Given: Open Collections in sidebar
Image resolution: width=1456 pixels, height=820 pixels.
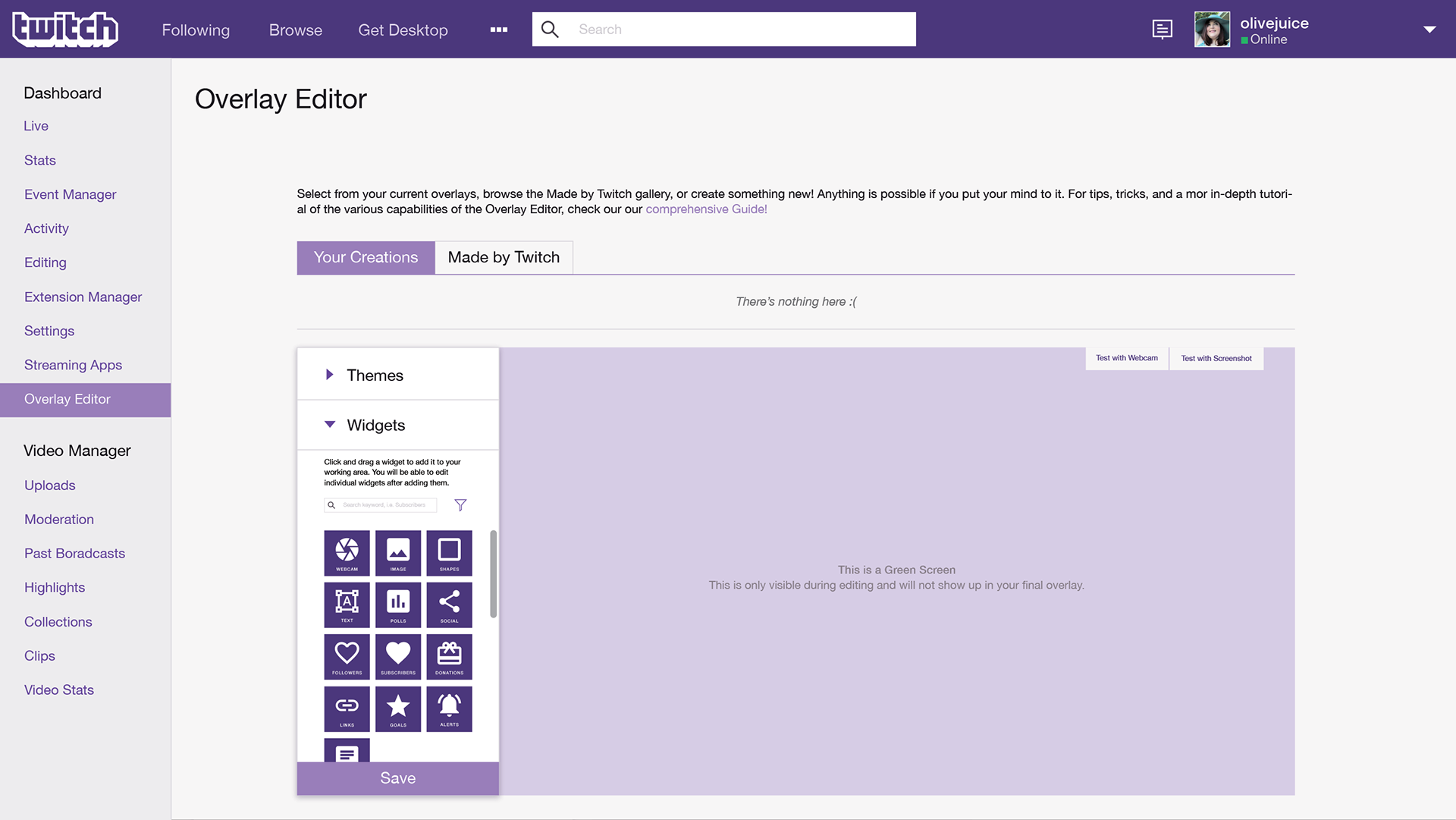Looking at the screenshot, I should click(58, 622).
